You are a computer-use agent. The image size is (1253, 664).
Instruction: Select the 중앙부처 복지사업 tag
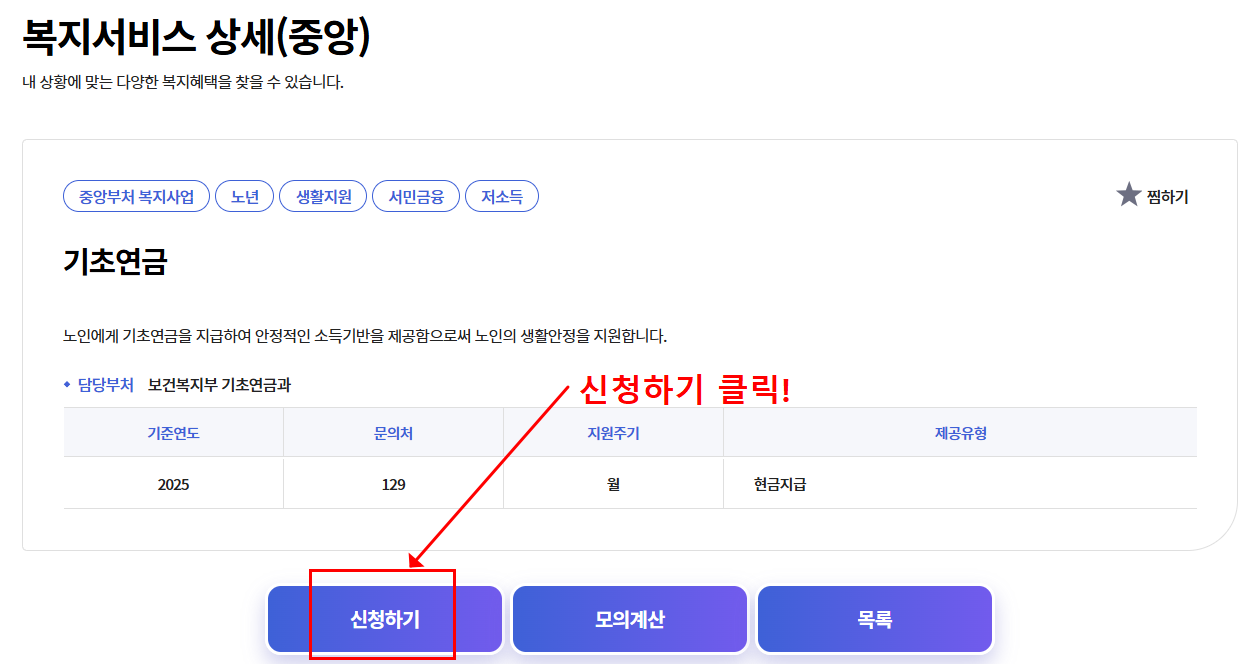click(x=135, y=196)
